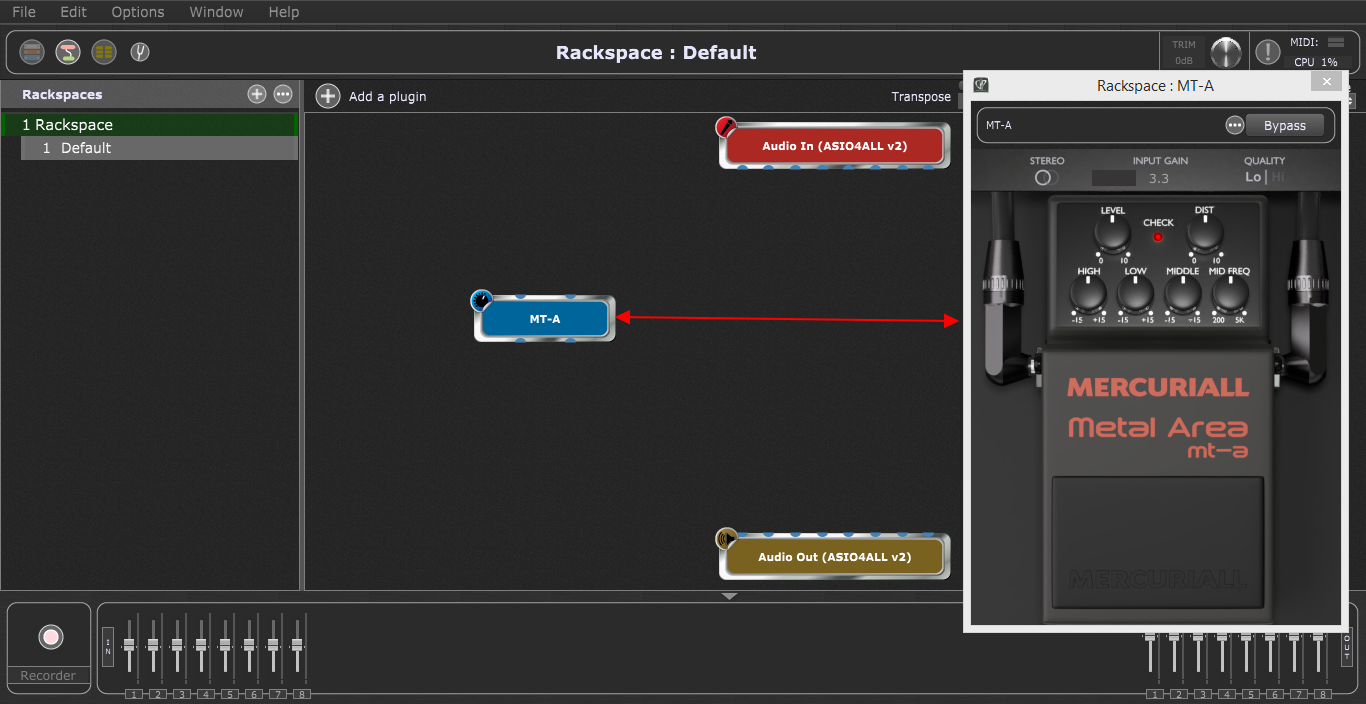Click the INPUT GAIN dark meter box
This screenshot has height=704, width=1366.
(1113, 178)
